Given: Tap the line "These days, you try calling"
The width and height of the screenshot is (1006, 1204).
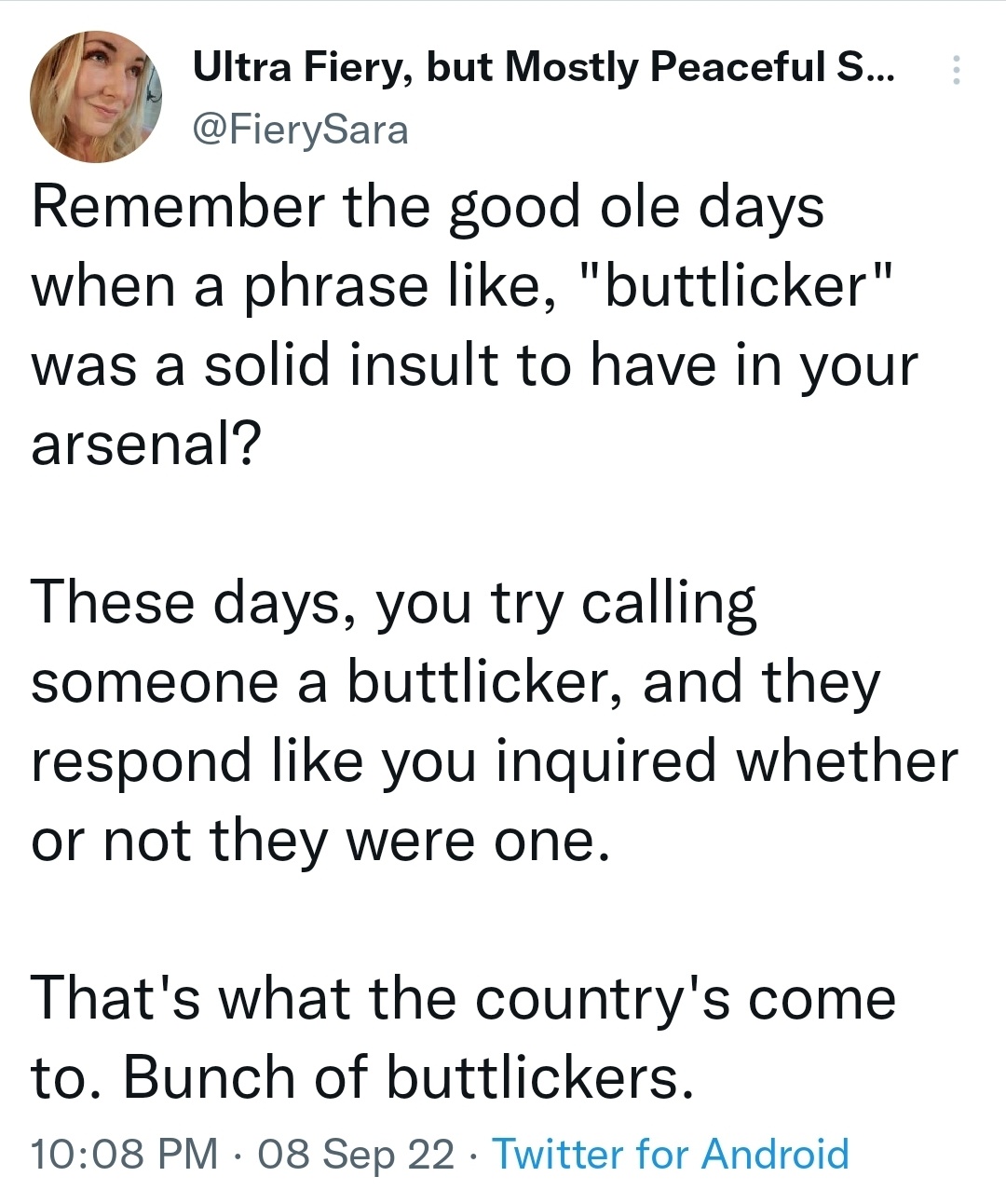Looking at the screenshot, I should (x=394, y=604).
